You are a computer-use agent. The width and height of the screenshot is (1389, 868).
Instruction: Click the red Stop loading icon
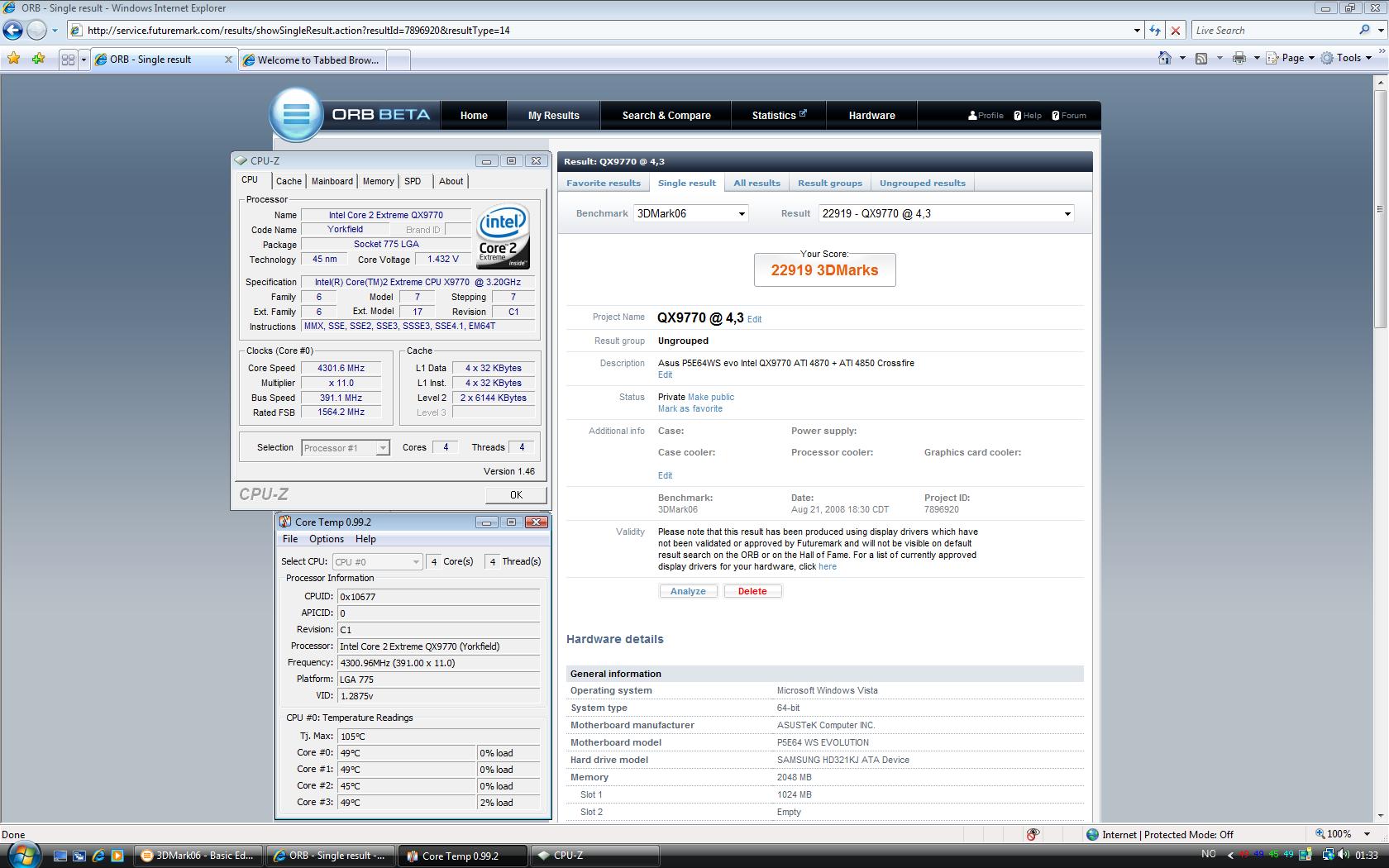coord(1176,31)
